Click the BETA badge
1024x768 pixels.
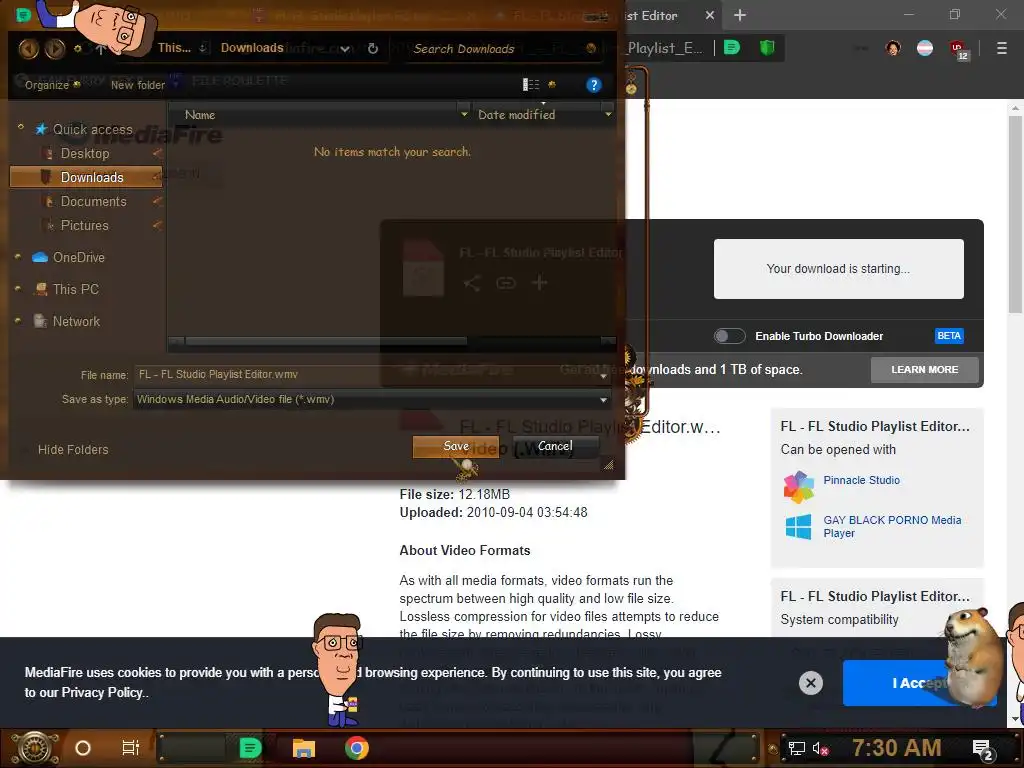pyautogui.click(x=949, y=336)
